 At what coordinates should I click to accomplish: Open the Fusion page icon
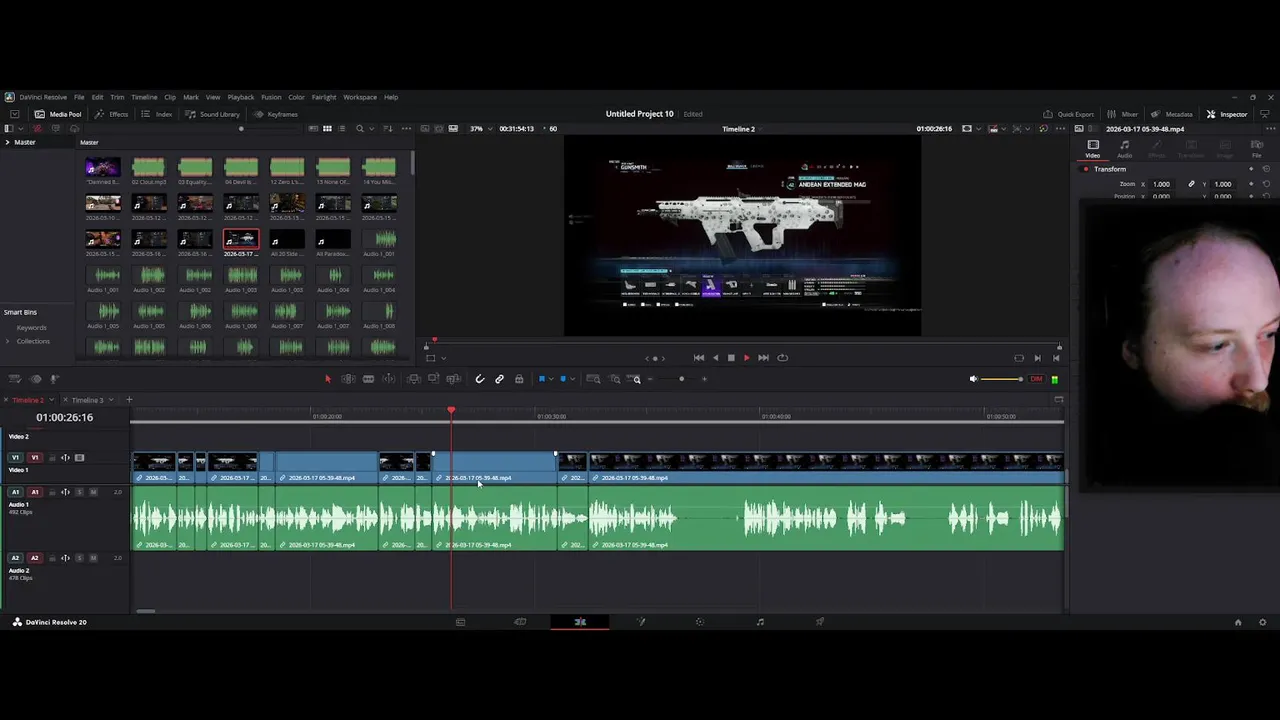(x=640, y=622)
